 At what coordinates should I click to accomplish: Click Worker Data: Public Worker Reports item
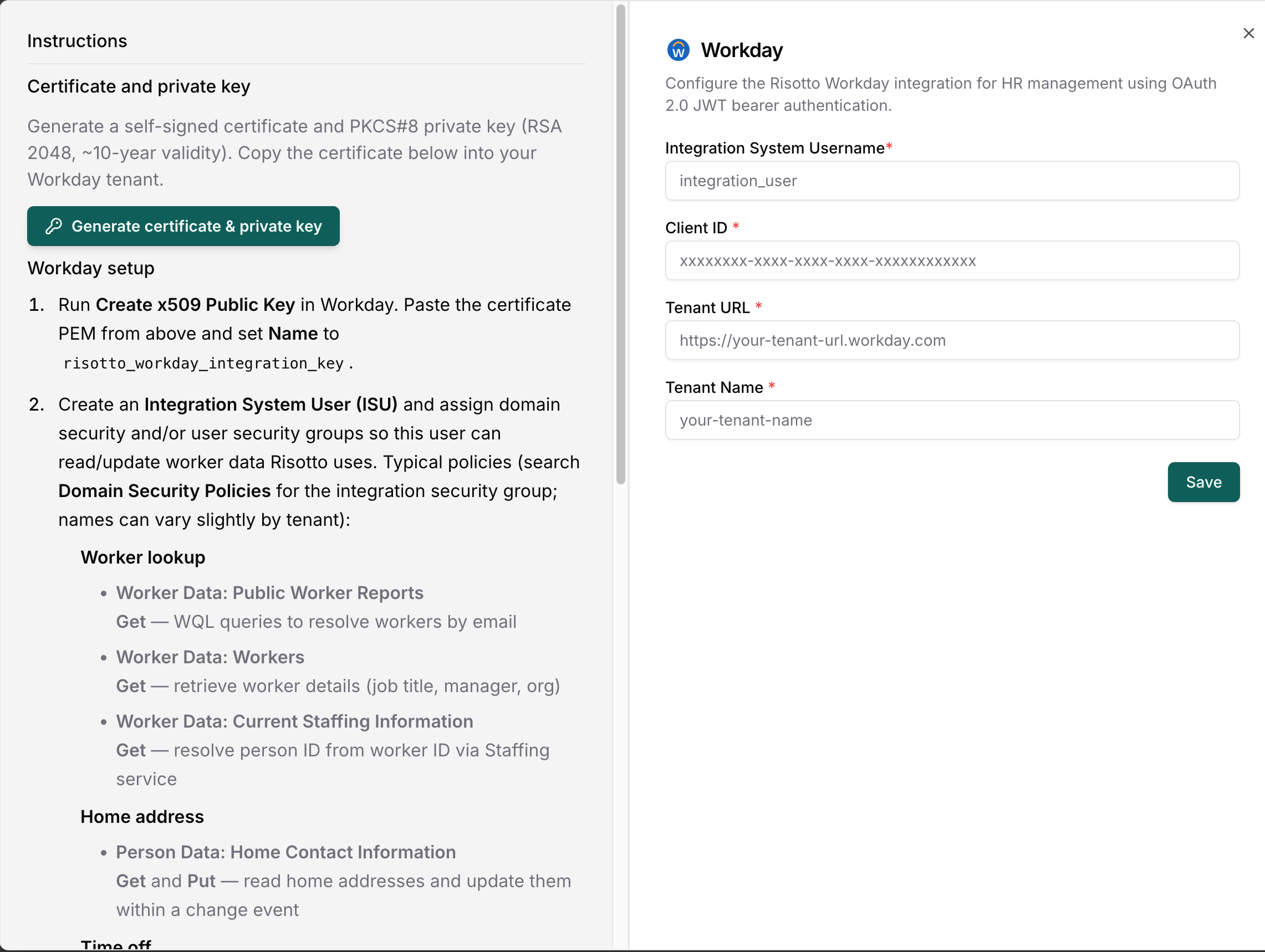[270, 593]
